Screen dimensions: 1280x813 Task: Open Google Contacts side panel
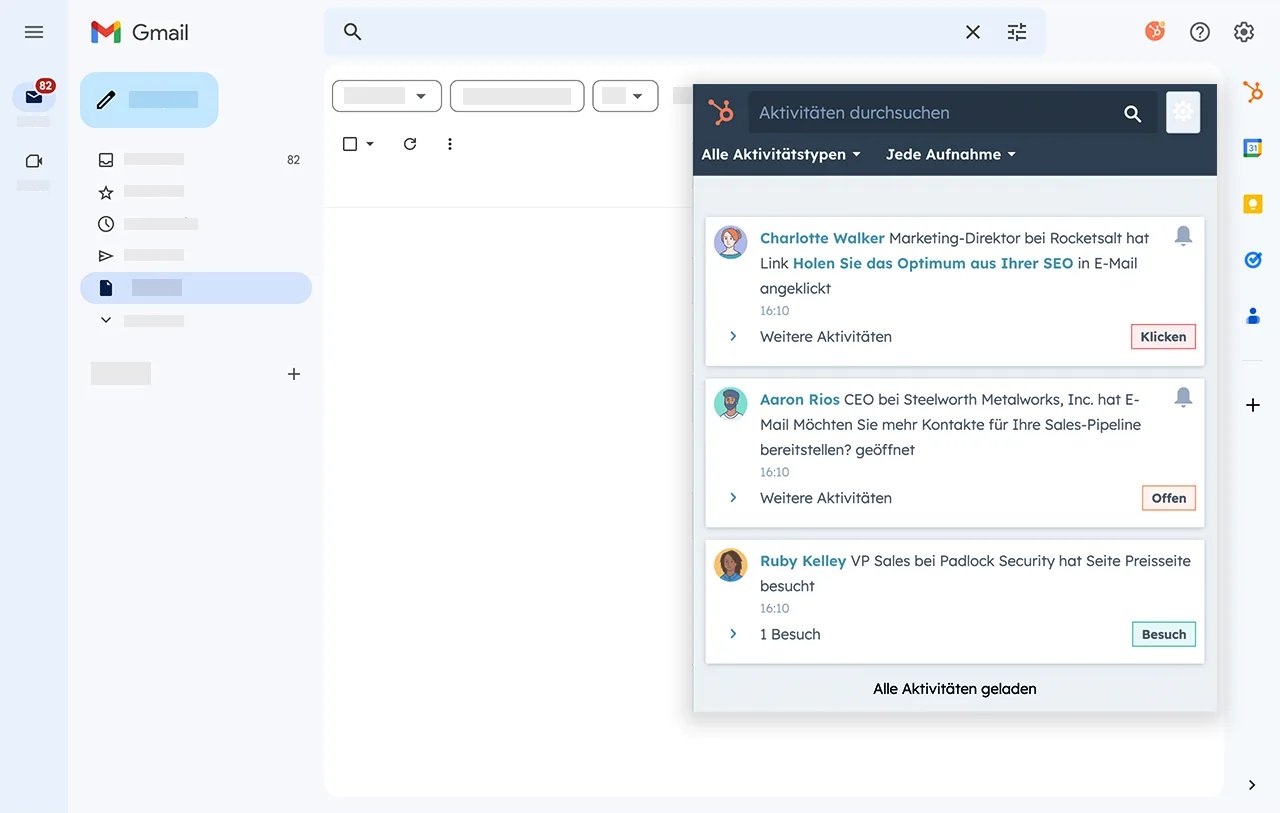(x=1252, y=315)
